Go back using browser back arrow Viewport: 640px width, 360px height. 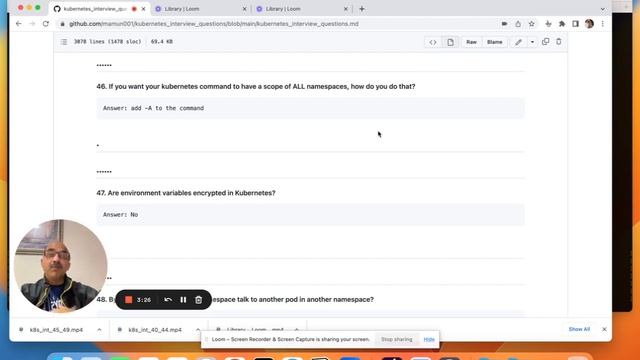pos(19,24)
